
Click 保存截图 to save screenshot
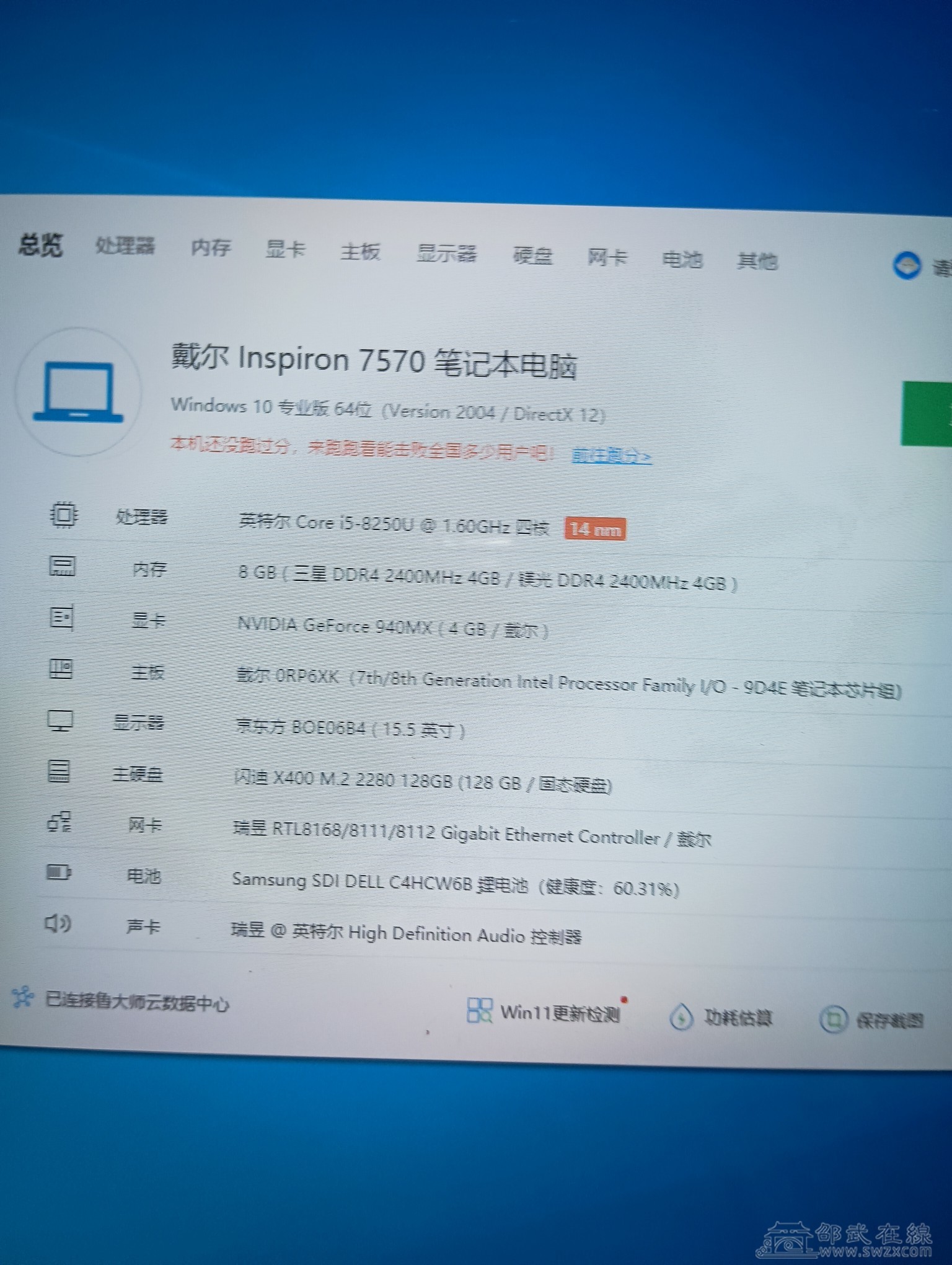873,1020
